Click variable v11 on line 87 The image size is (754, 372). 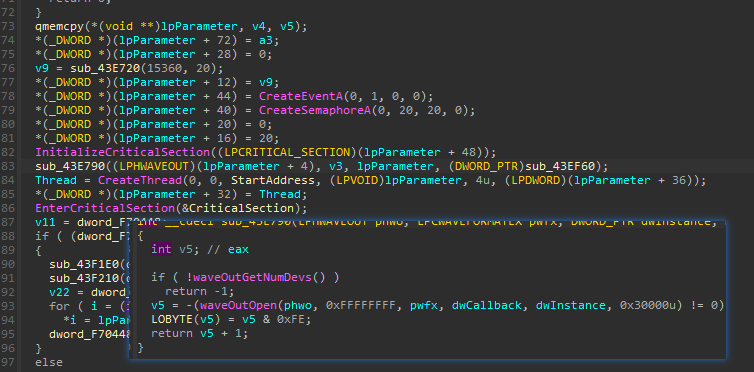tap(46, 222)
